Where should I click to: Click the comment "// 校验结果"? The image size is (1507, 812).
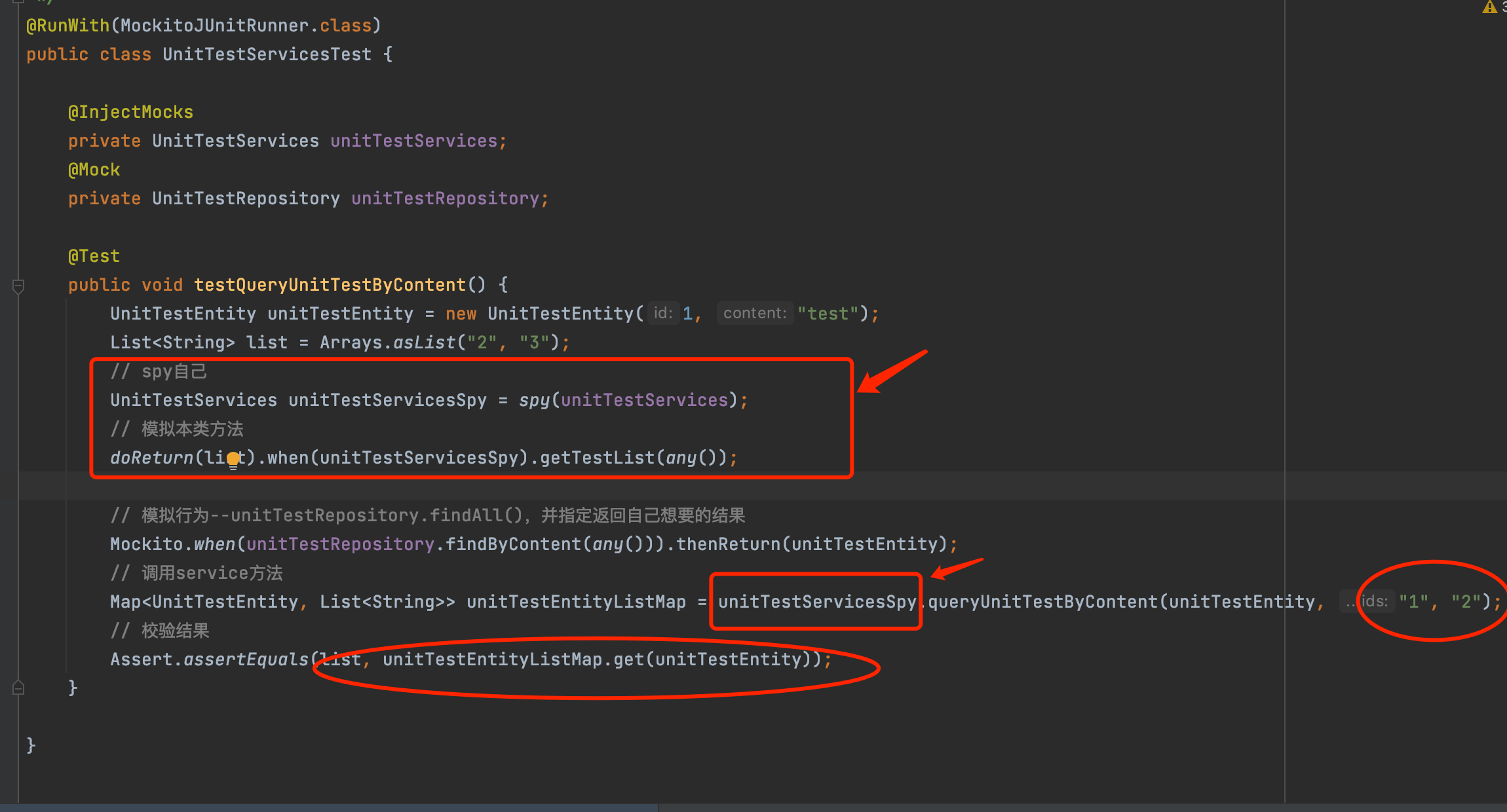[x=160, y=631]
